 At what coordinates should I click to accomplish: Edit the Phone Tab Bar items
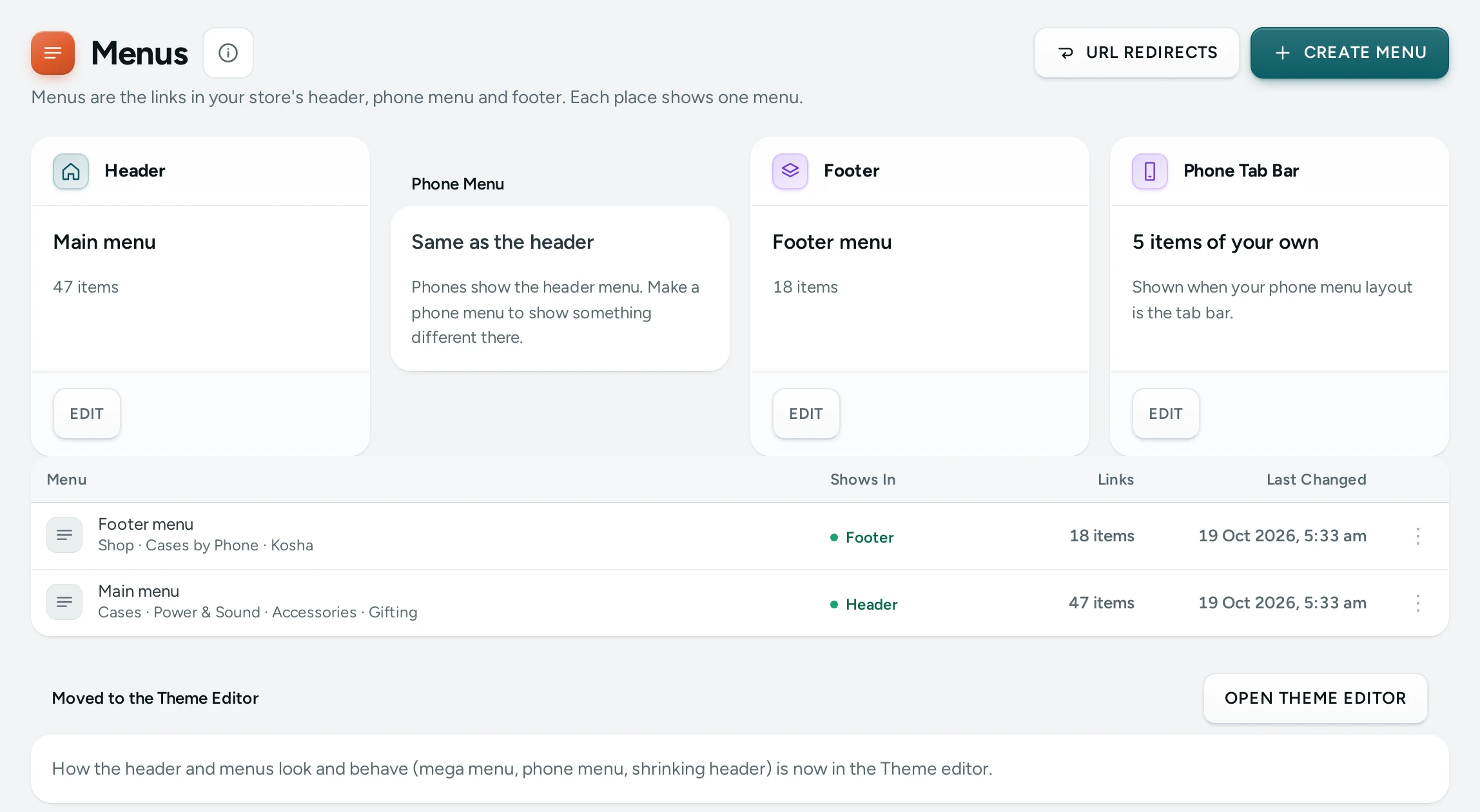coord(1166,414)
